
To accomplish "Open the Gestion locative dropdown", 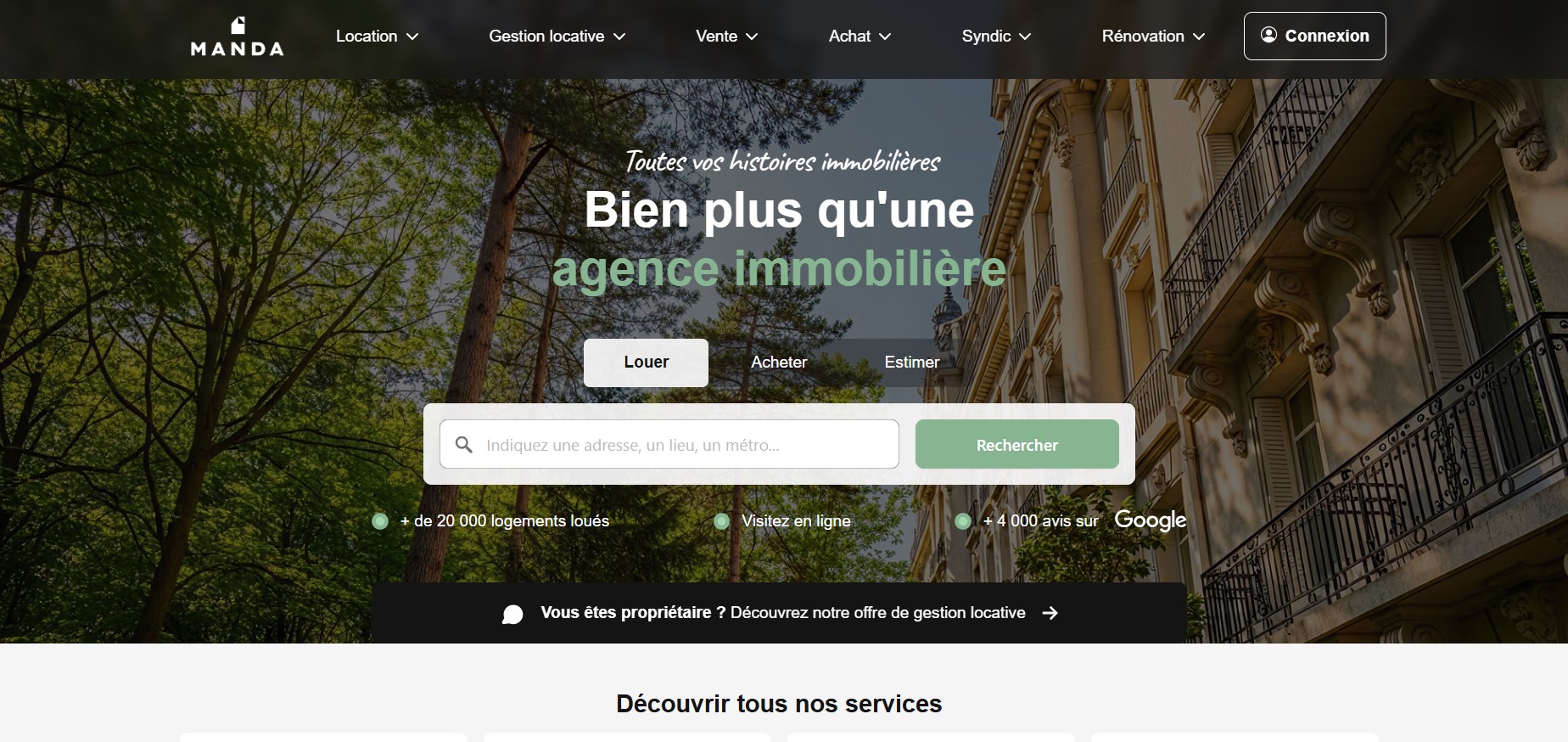I will 557,37.
